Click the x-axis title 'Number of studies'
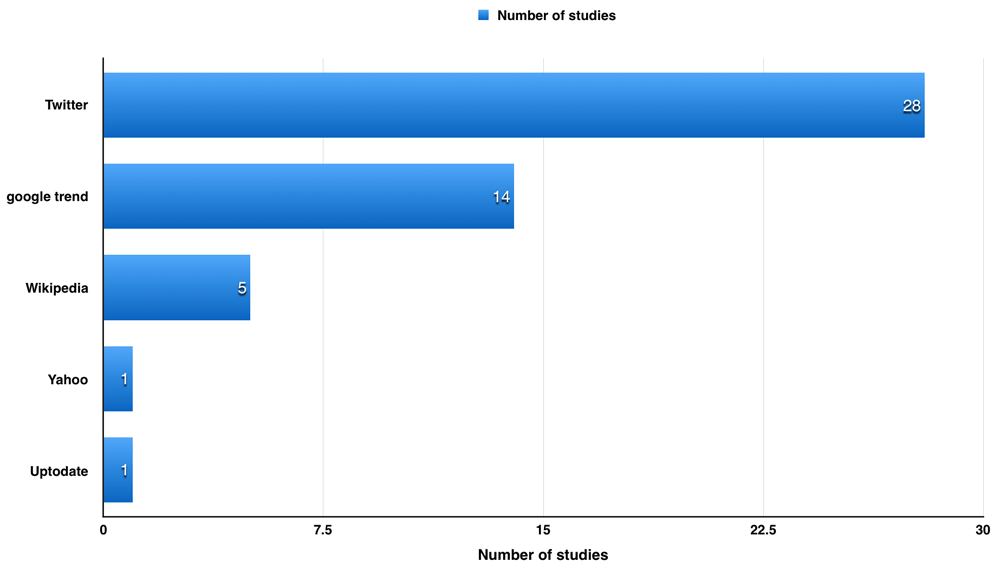This screenshot has width=1000, height=568. [543, 555]
